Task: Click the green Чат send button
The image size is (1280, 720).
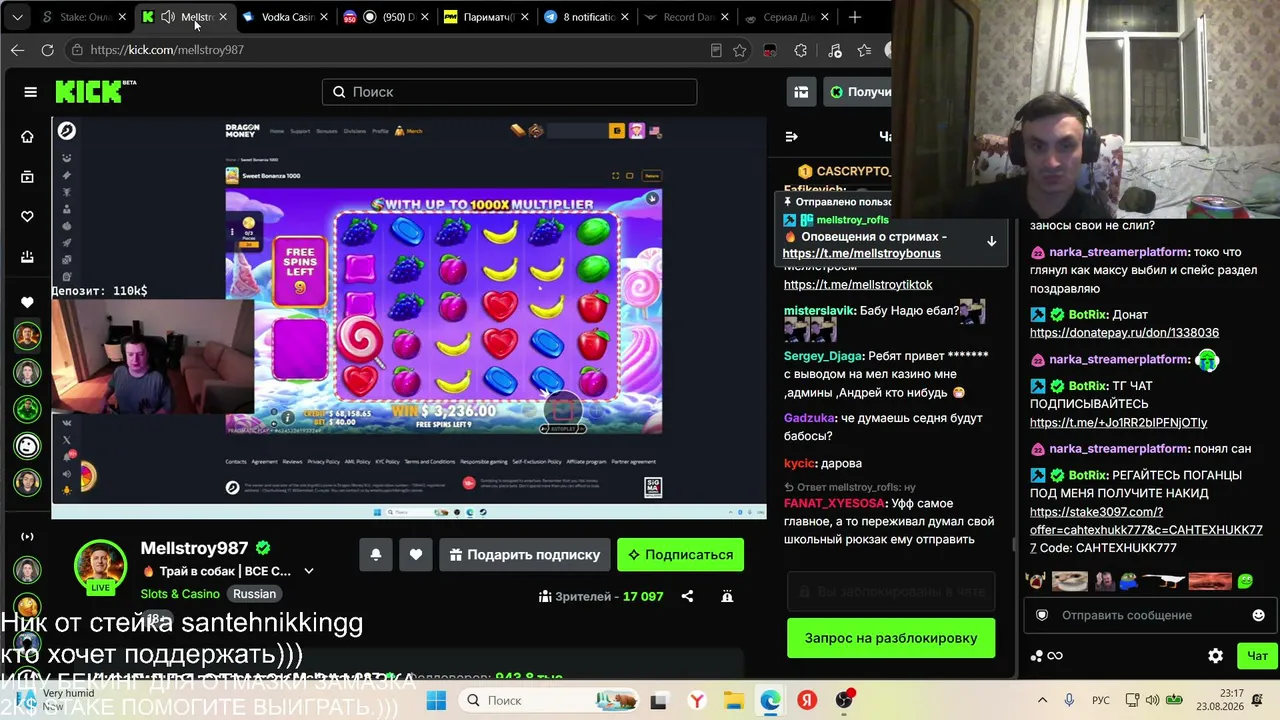Action: coord(1257,656)
